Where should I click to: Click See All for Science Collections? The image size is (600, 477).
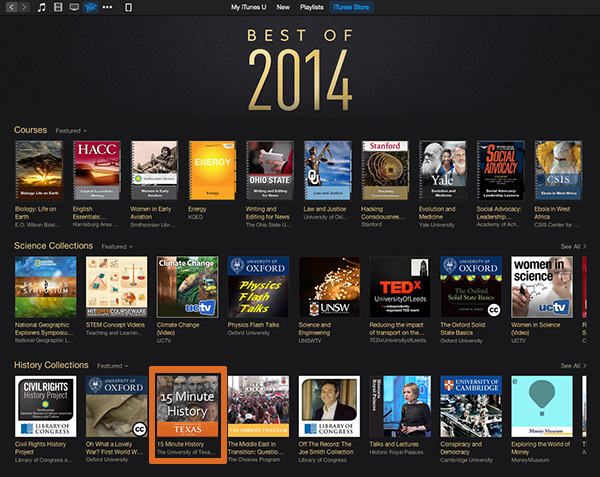pos(573,247)
